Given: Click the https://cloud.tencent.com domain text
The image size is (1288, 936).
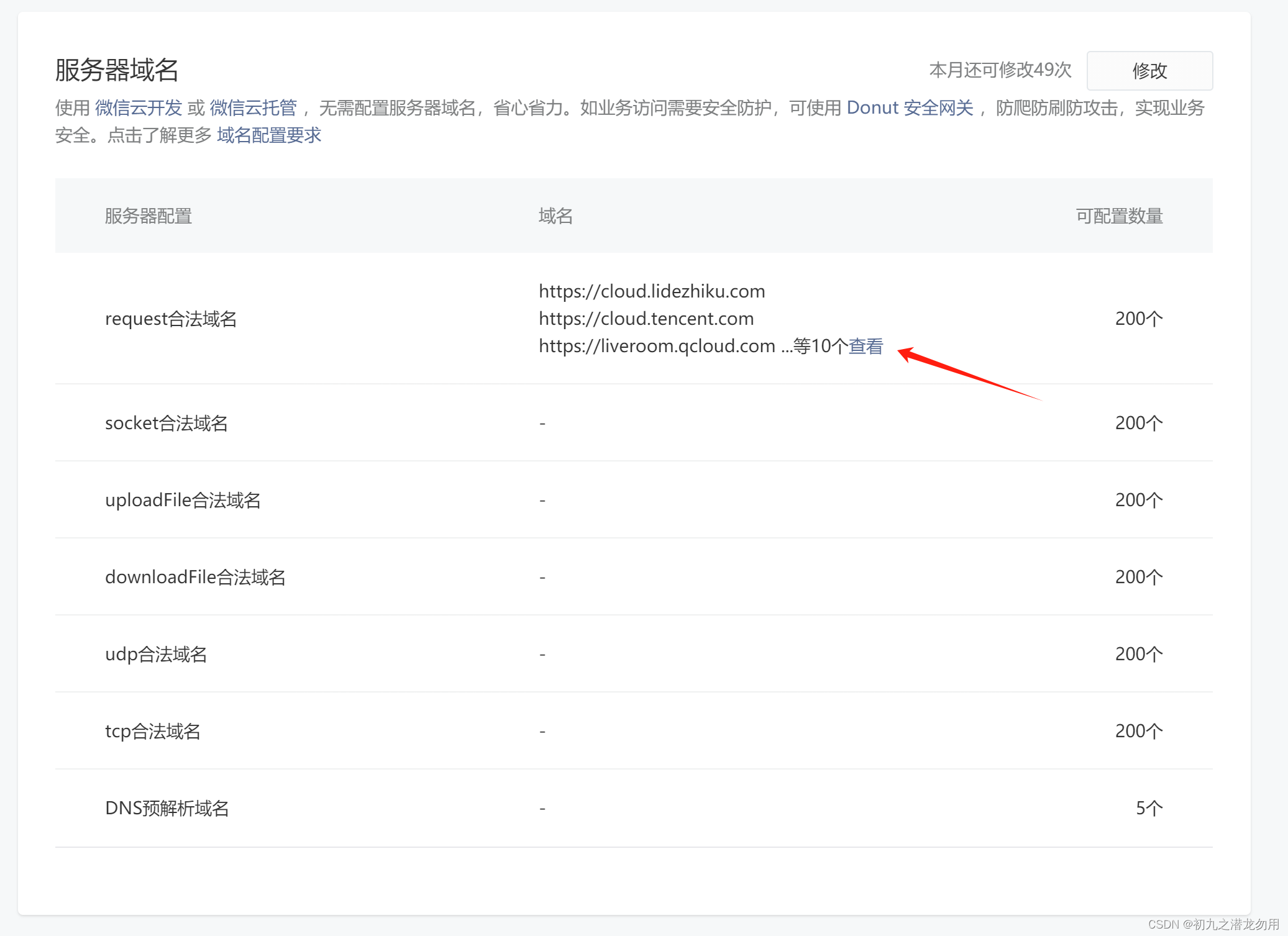Looking at the screenshot, I should 646,319.
